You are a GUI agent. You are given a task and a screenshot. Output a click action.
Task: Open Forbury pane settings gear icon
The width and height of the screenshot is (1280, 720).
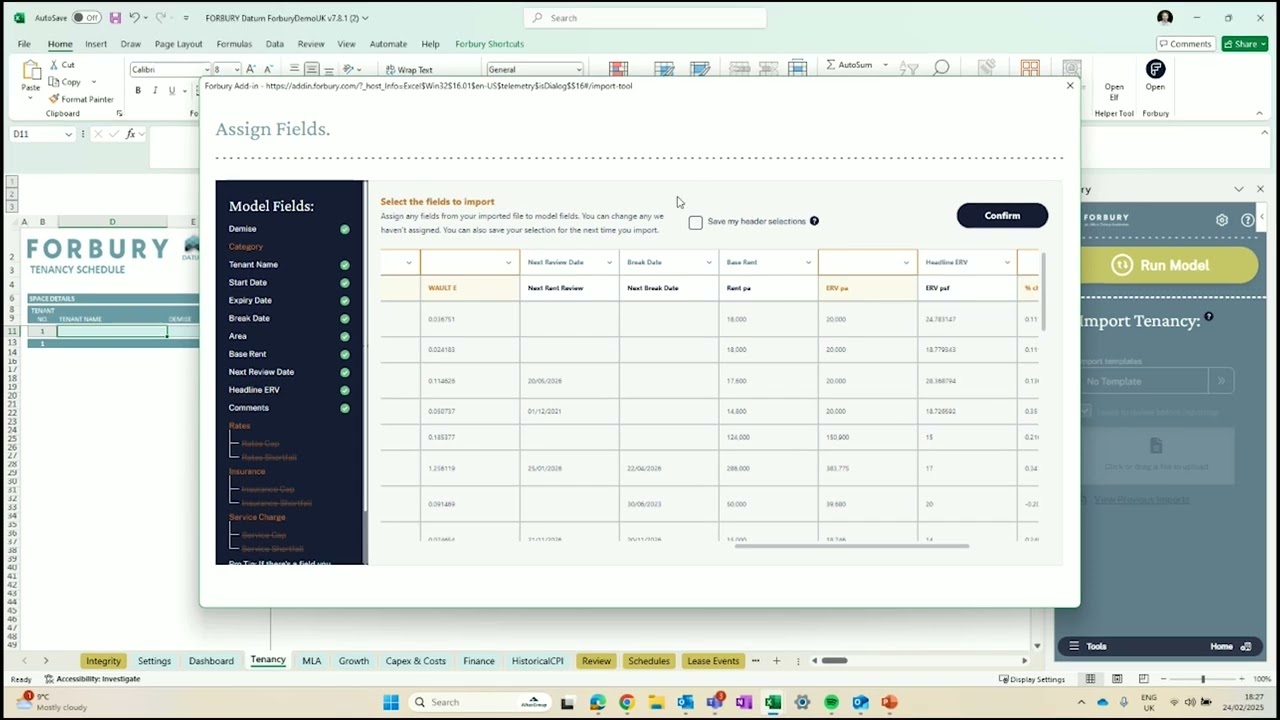[x=1222, y=220]
